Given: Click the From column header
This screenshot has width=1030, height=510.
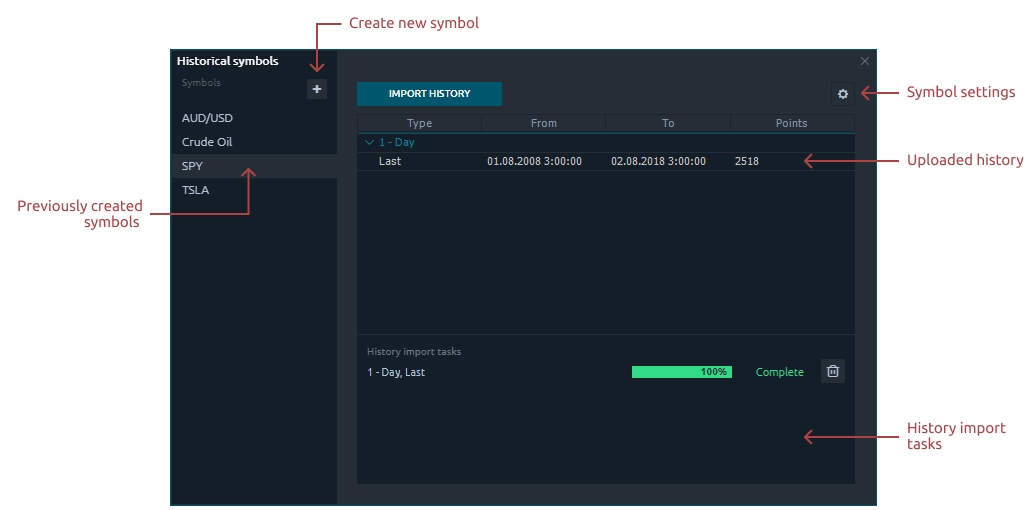Looking at the screenshot, I should tap(544, 123).
